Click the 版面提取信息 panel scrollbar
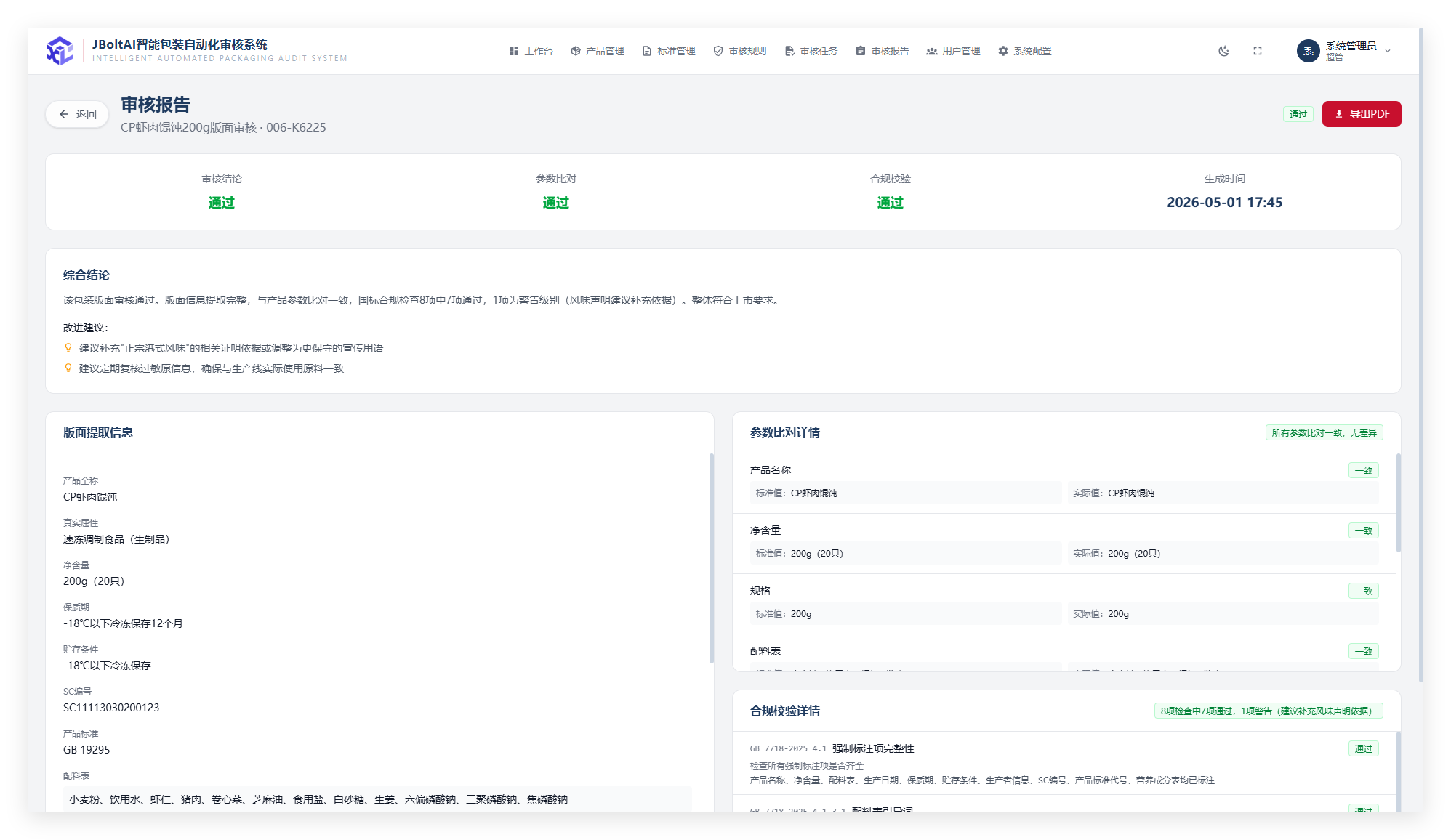 tap(711, 558)
